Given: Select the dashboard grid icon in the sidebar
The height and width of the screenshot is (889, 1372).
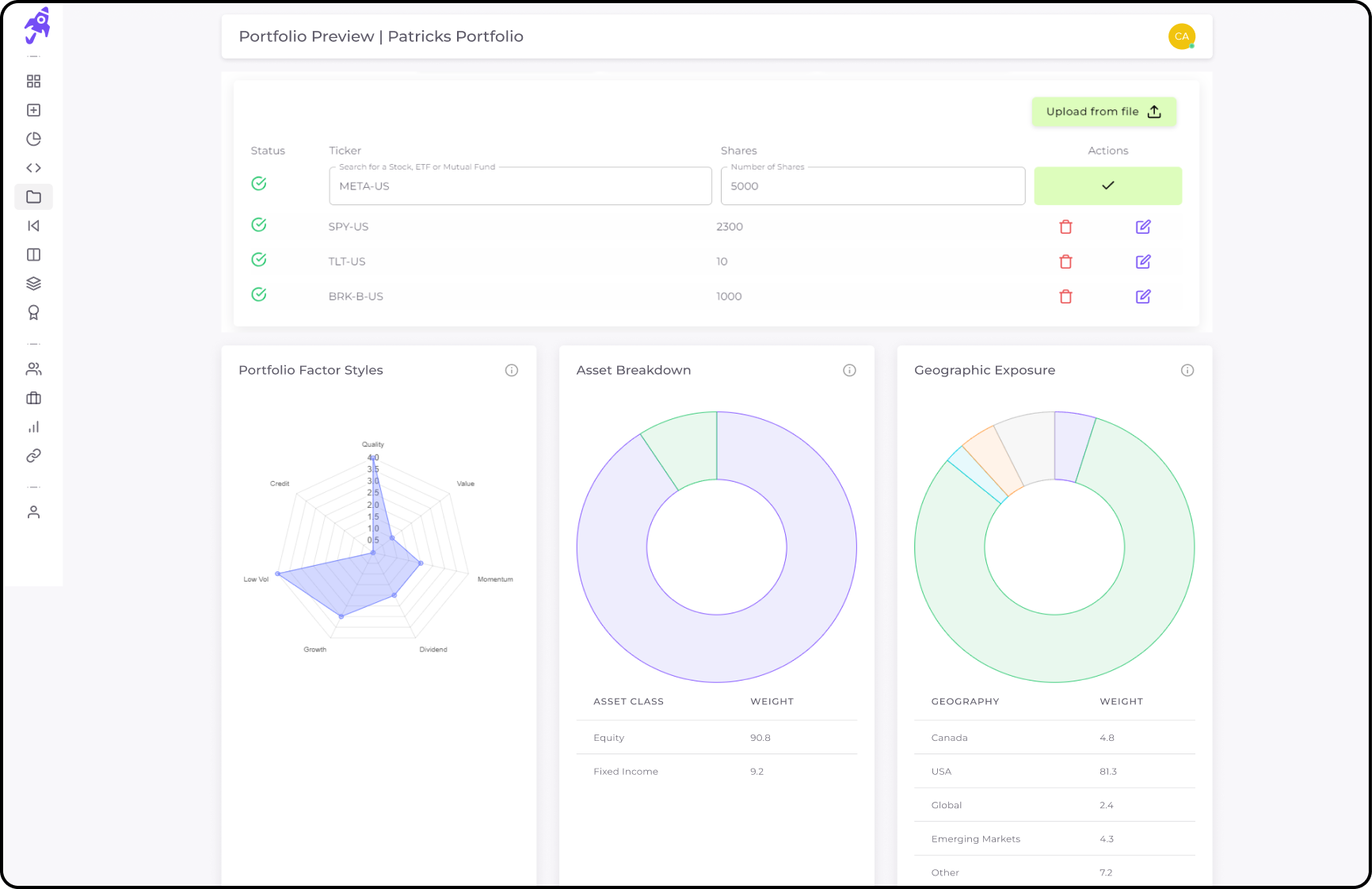Looking at the screenshot, I should point(33,80).
